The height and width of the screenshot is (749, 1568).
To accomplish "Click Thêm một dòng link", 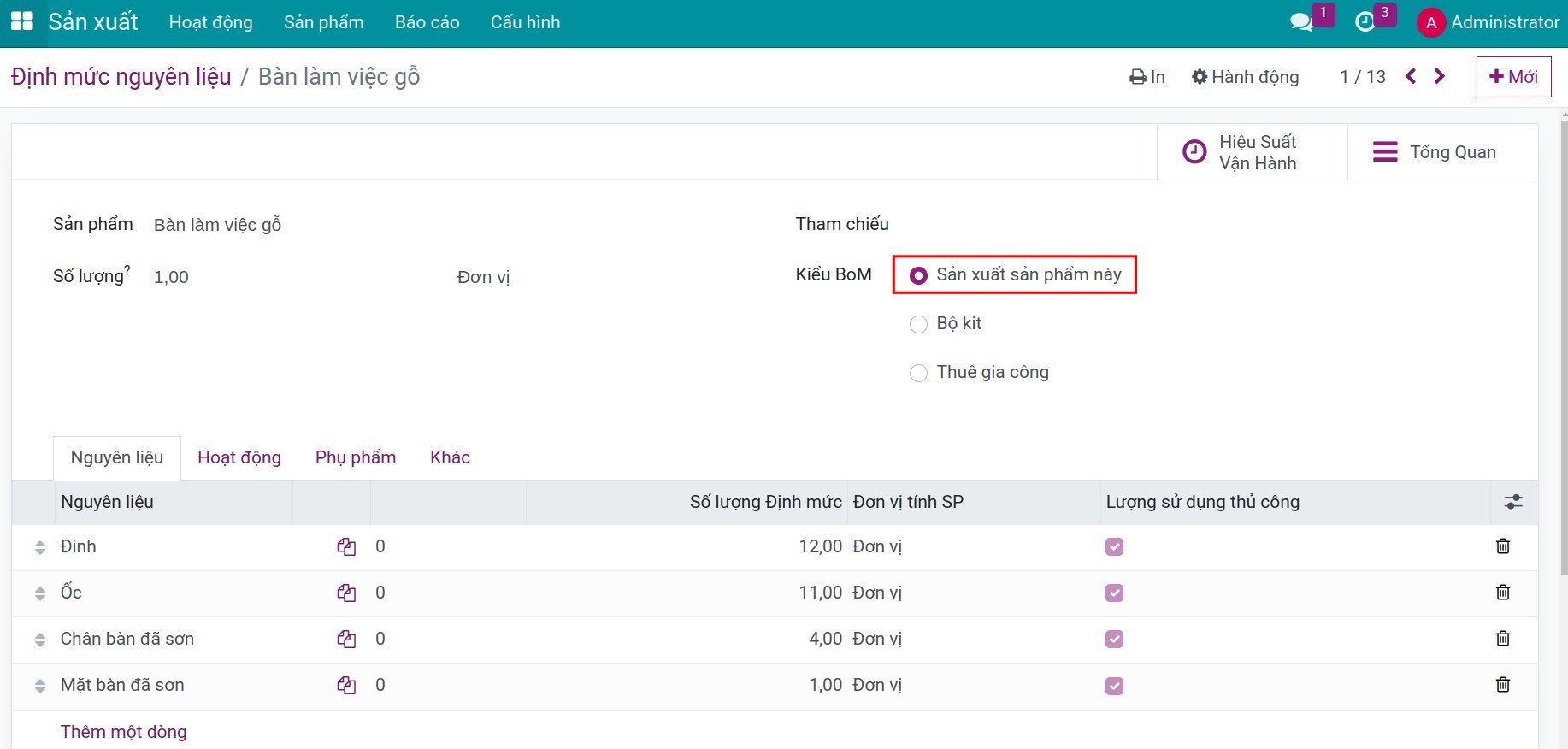I will pyautogui.click(x=123, y=732).
